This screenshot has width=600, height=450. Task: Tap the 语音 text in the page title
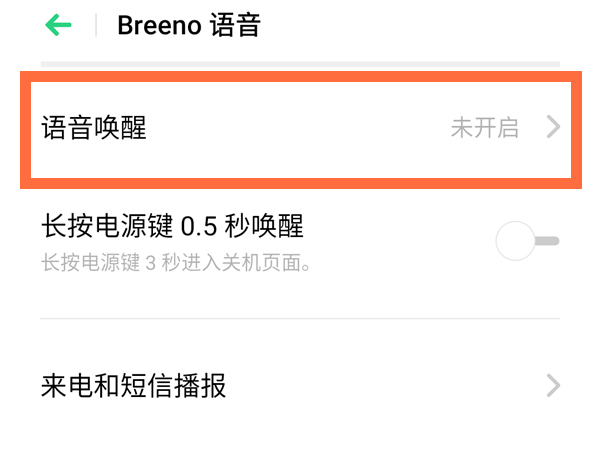(236, 25)
